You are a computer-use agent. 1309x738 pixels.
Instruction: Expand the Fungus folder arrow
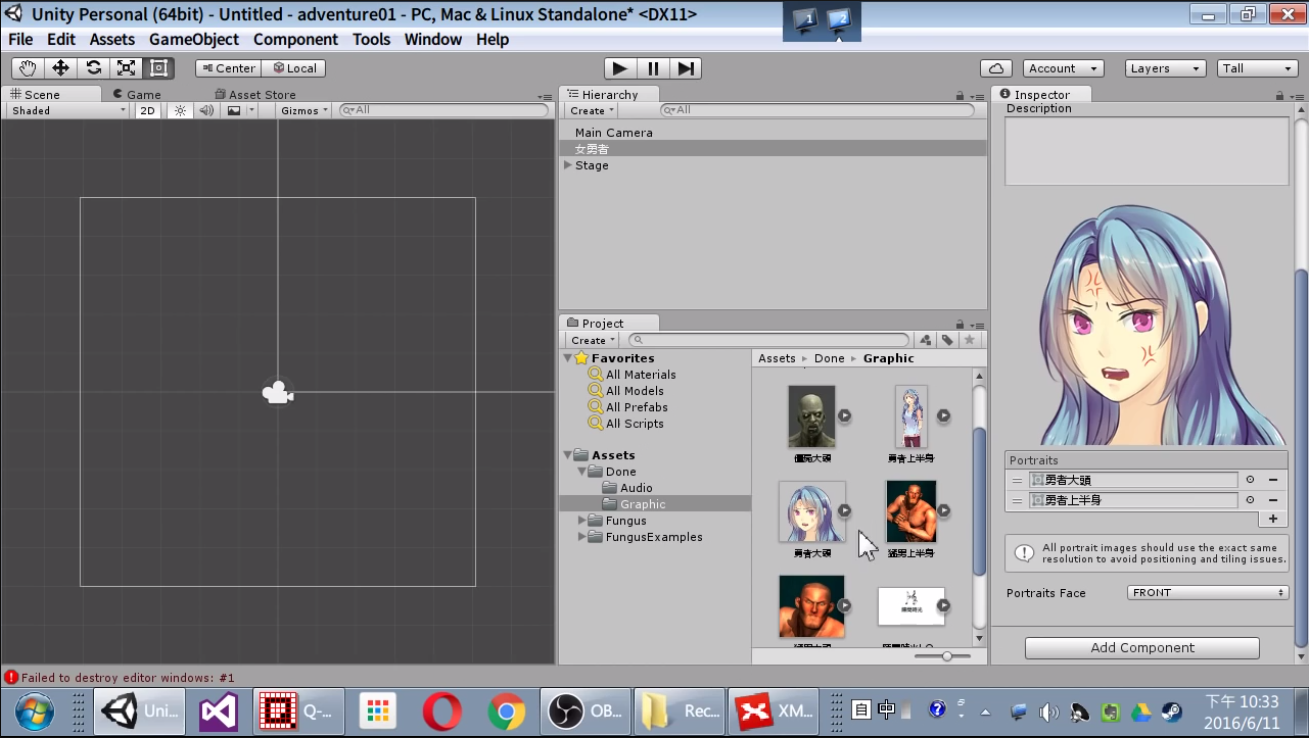coord(582,520)
